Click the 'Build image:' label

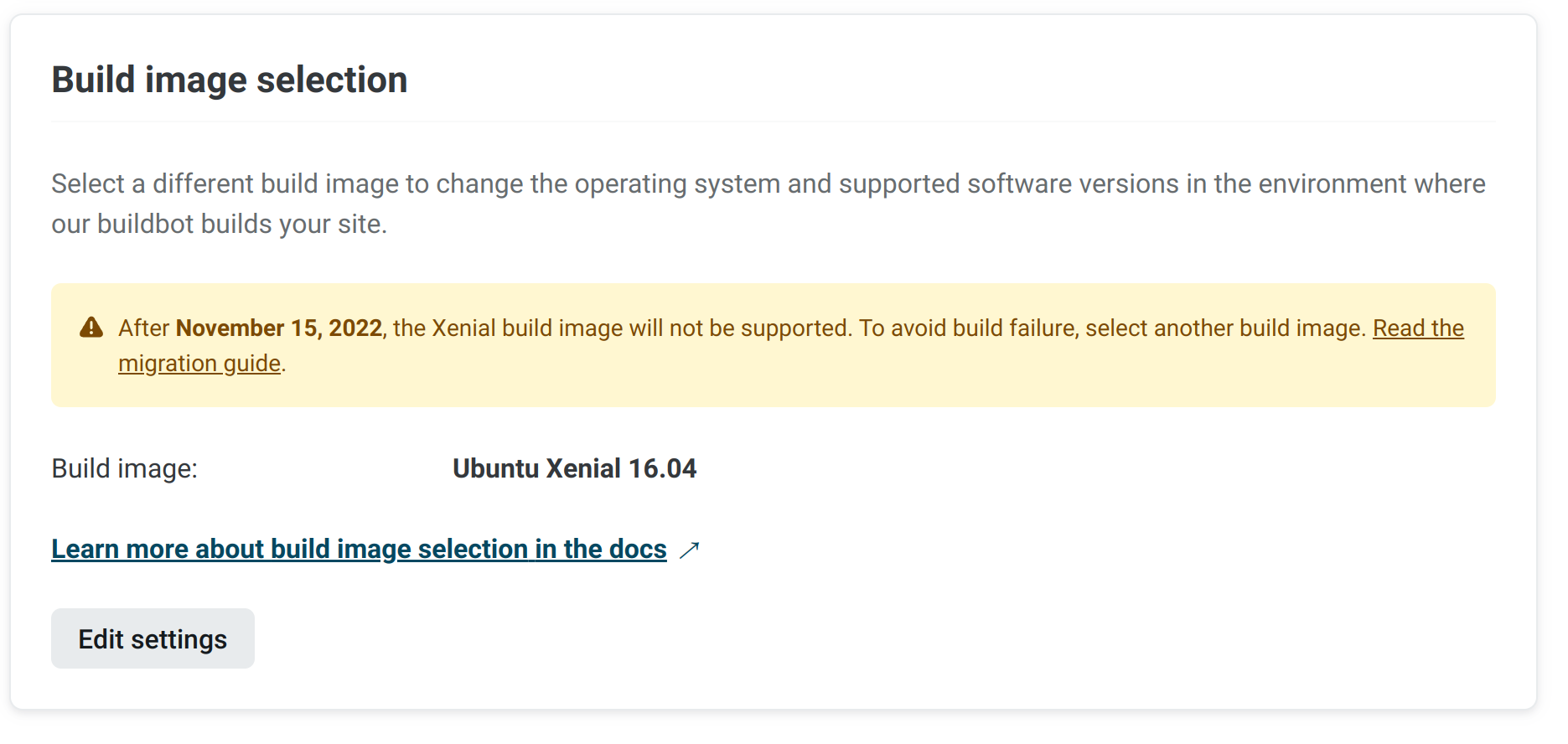[x=123, y=468]
